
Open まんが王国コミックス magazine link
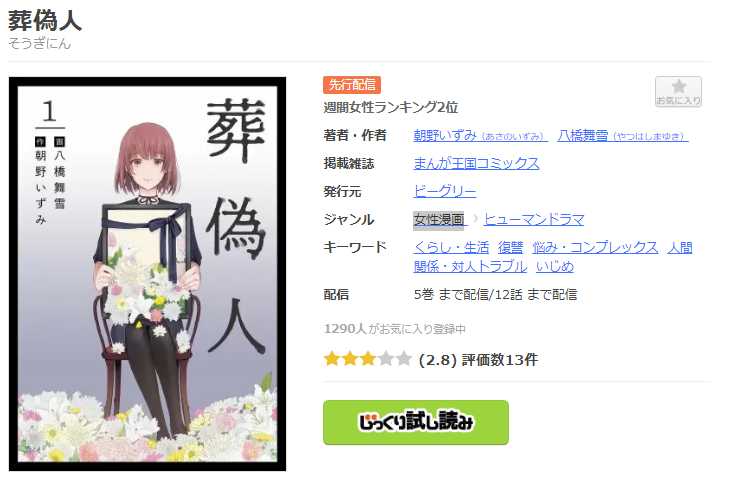click(x=476, y=163)
